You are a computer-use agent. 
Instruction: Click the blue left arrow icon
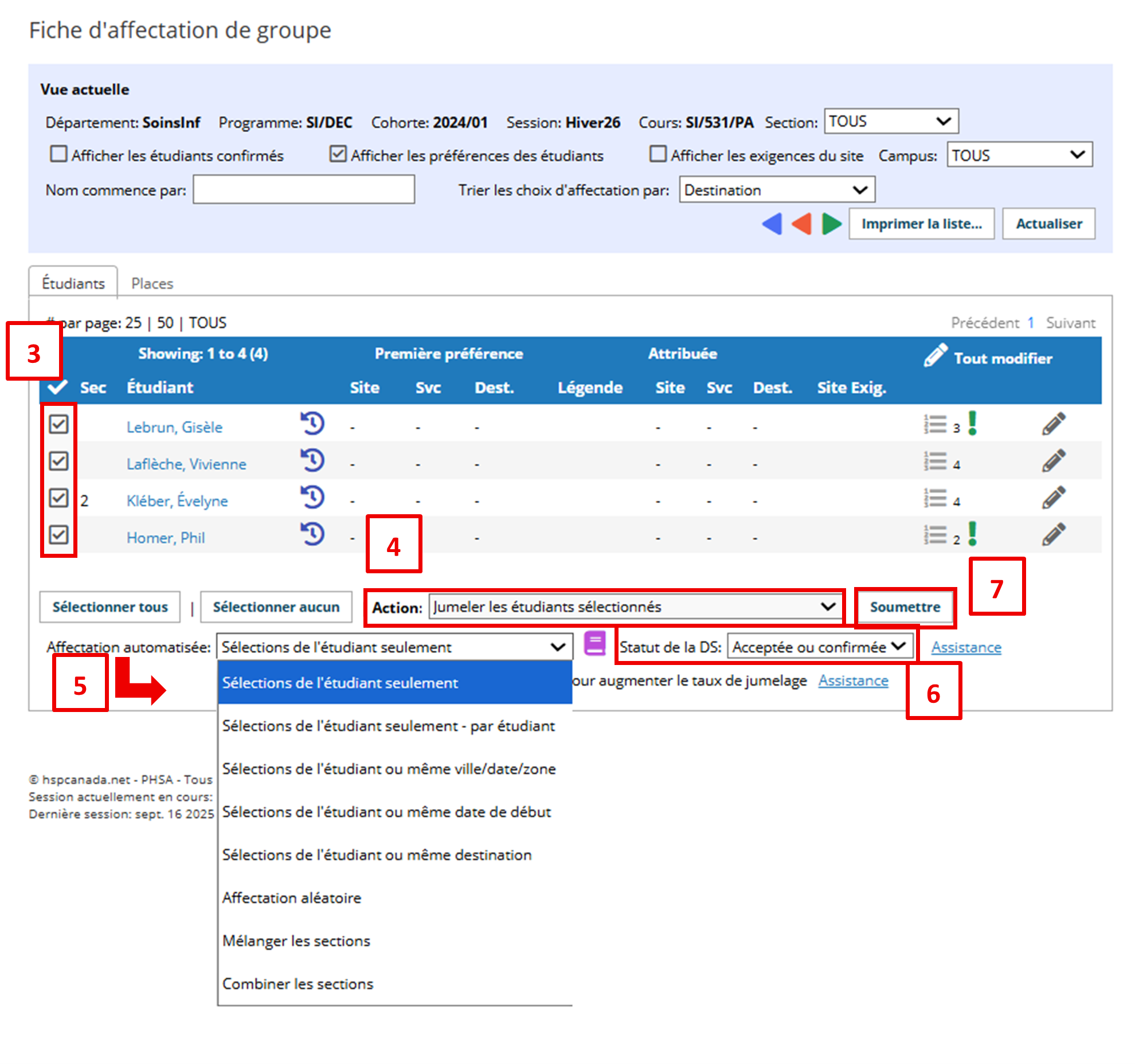tap(772, 224)
